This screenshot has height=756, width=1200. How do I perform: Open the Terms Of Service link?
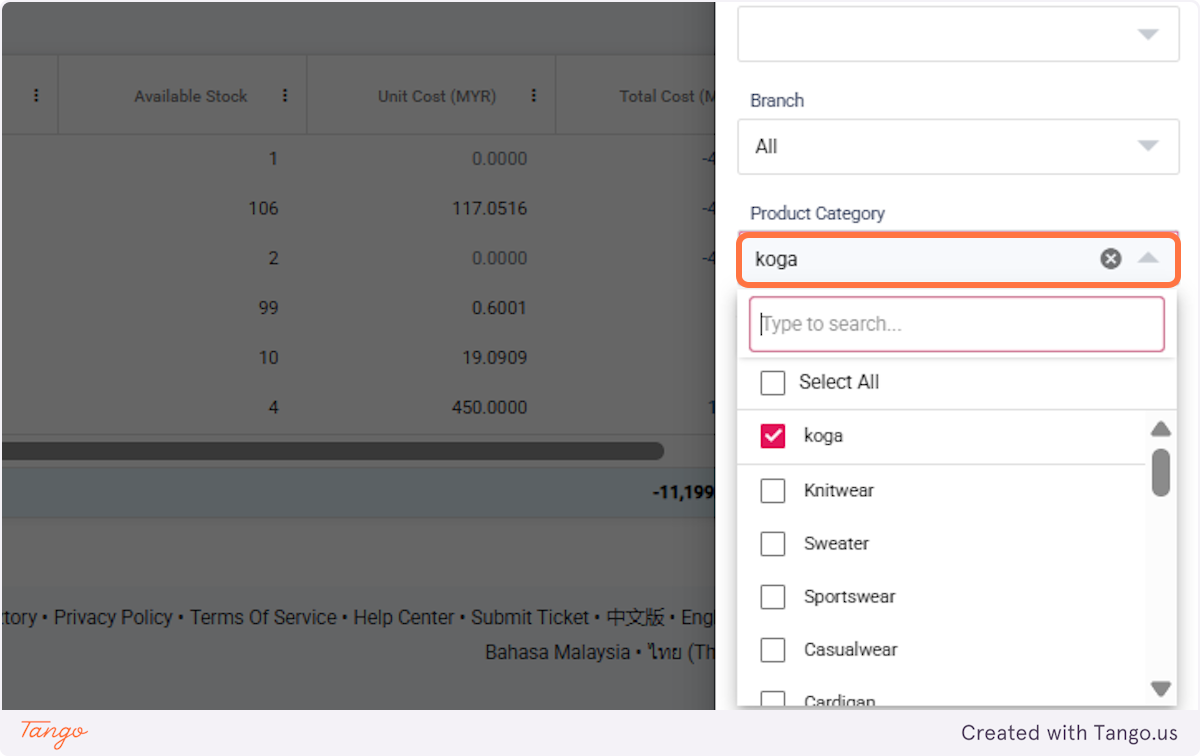[263, 618]
